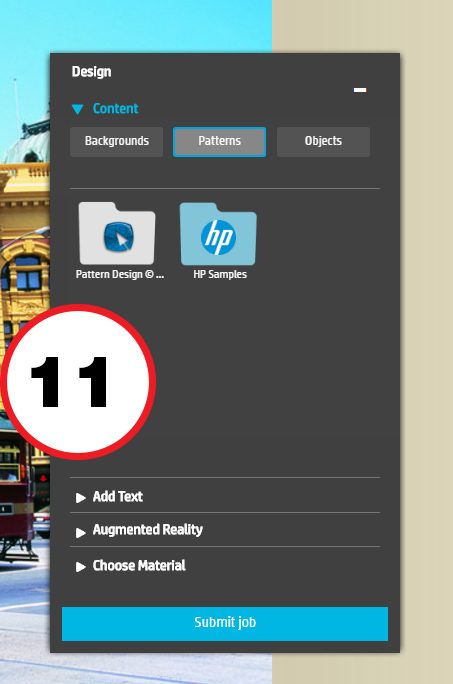This screenshot has height=684, width=453.
Task: Click the Design panel title
Action: pyautogui.click(x=91, y=72)
